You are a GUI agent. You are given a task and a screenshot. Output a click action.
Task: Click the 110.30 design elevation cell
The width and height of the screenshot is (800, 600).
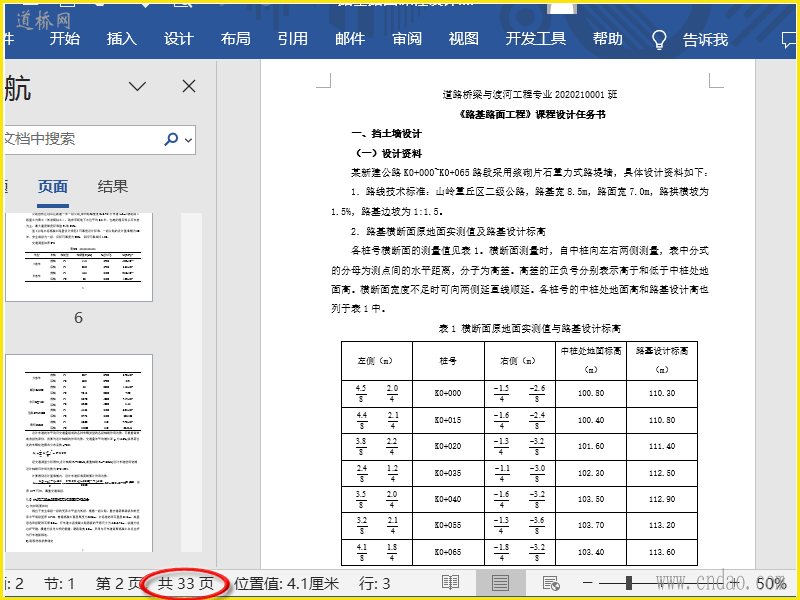(662, 393)
